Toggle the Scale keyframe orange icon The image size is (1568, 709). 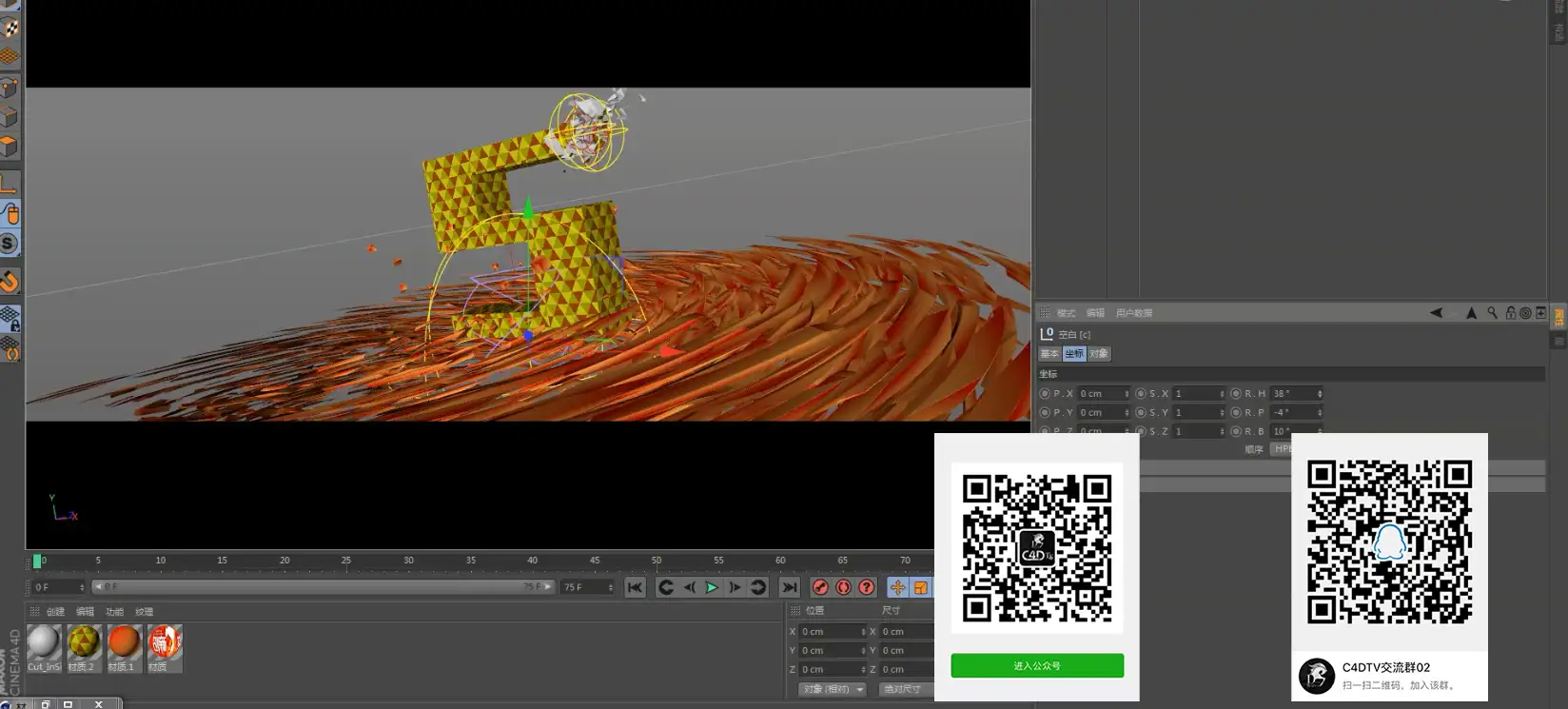tap(920, 587)
